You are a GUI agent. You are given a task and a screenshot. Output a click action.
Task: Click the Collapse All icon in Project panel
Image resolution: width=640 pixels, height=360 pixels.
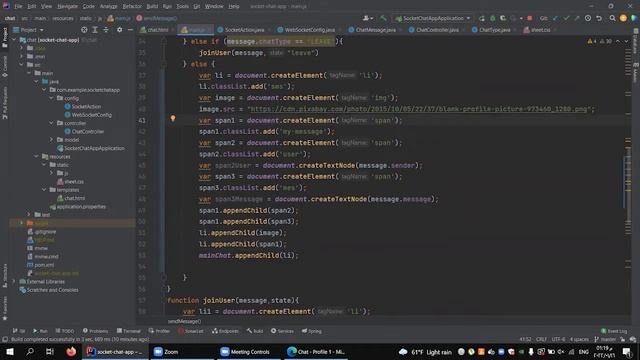pos(106,30)
